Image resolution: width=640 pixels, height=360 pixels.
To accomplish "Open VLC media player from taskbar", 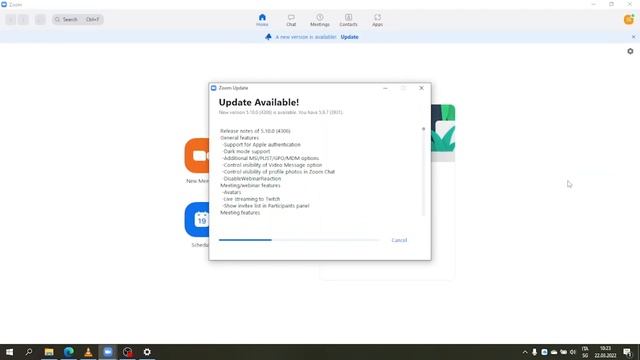I will pos(88,352).
